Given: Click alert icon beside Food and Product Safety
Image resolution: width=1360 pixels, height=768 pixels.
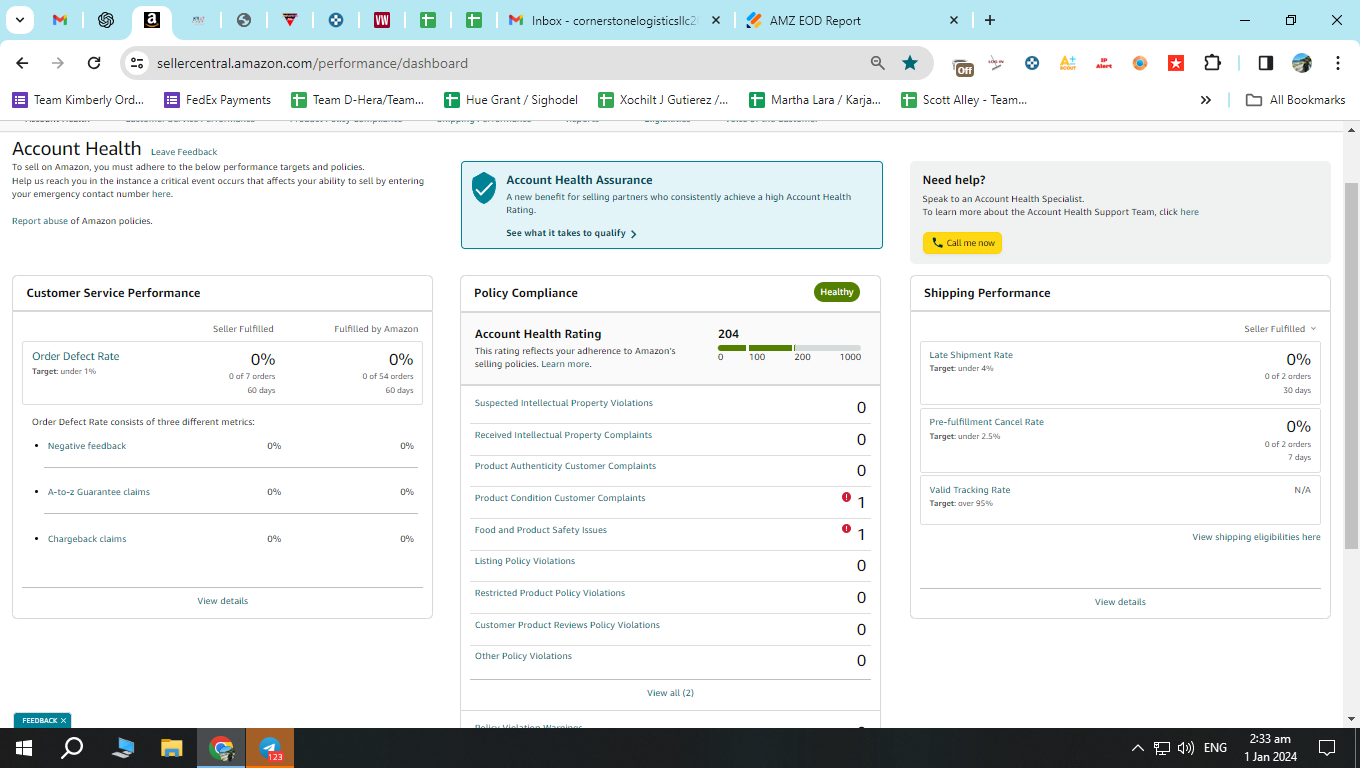Looking at the screenshot, I should (x=846, y=529).
